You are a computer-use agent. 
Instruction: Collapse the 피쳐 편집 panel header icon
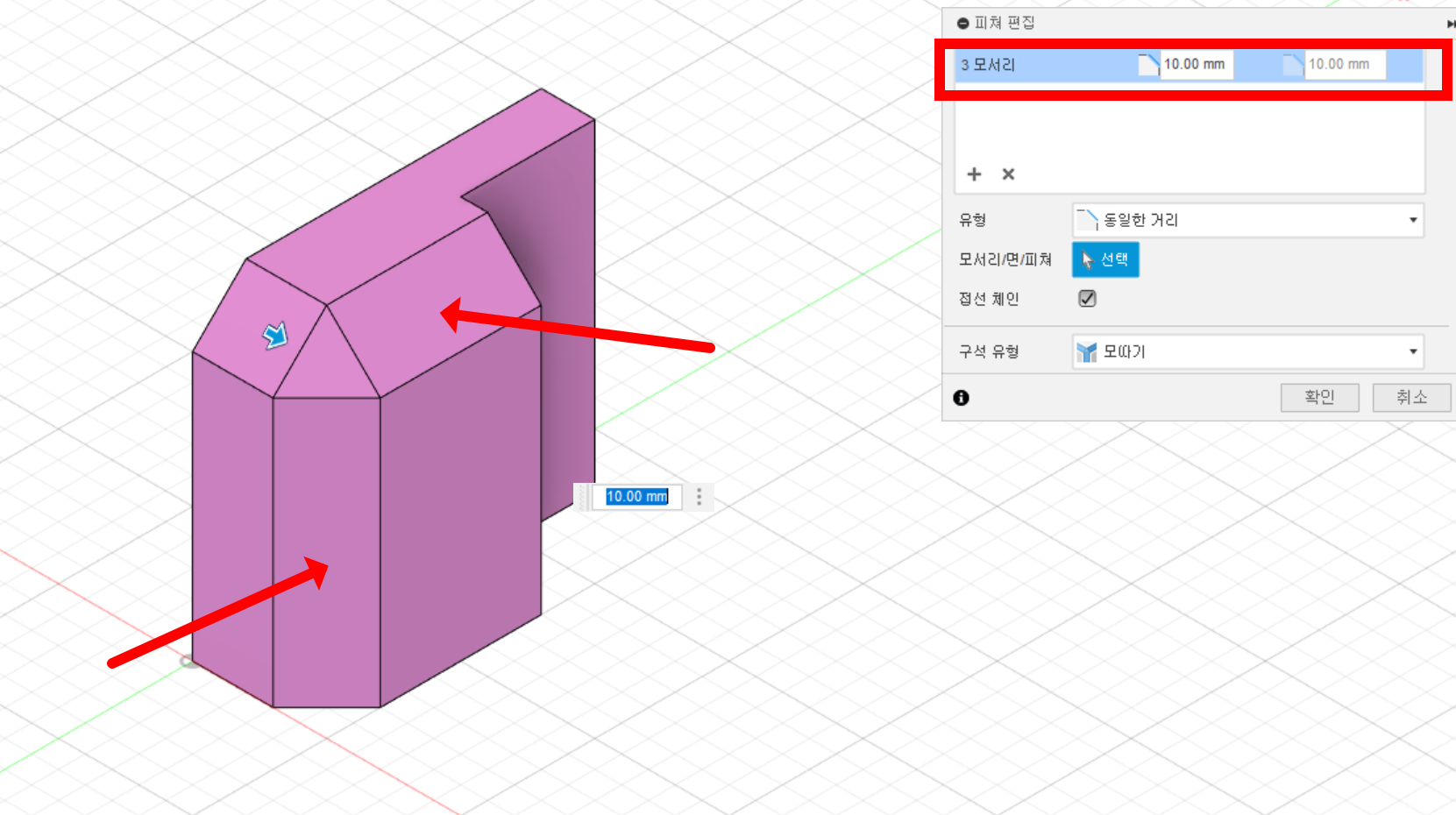click(x=963, y=23)
